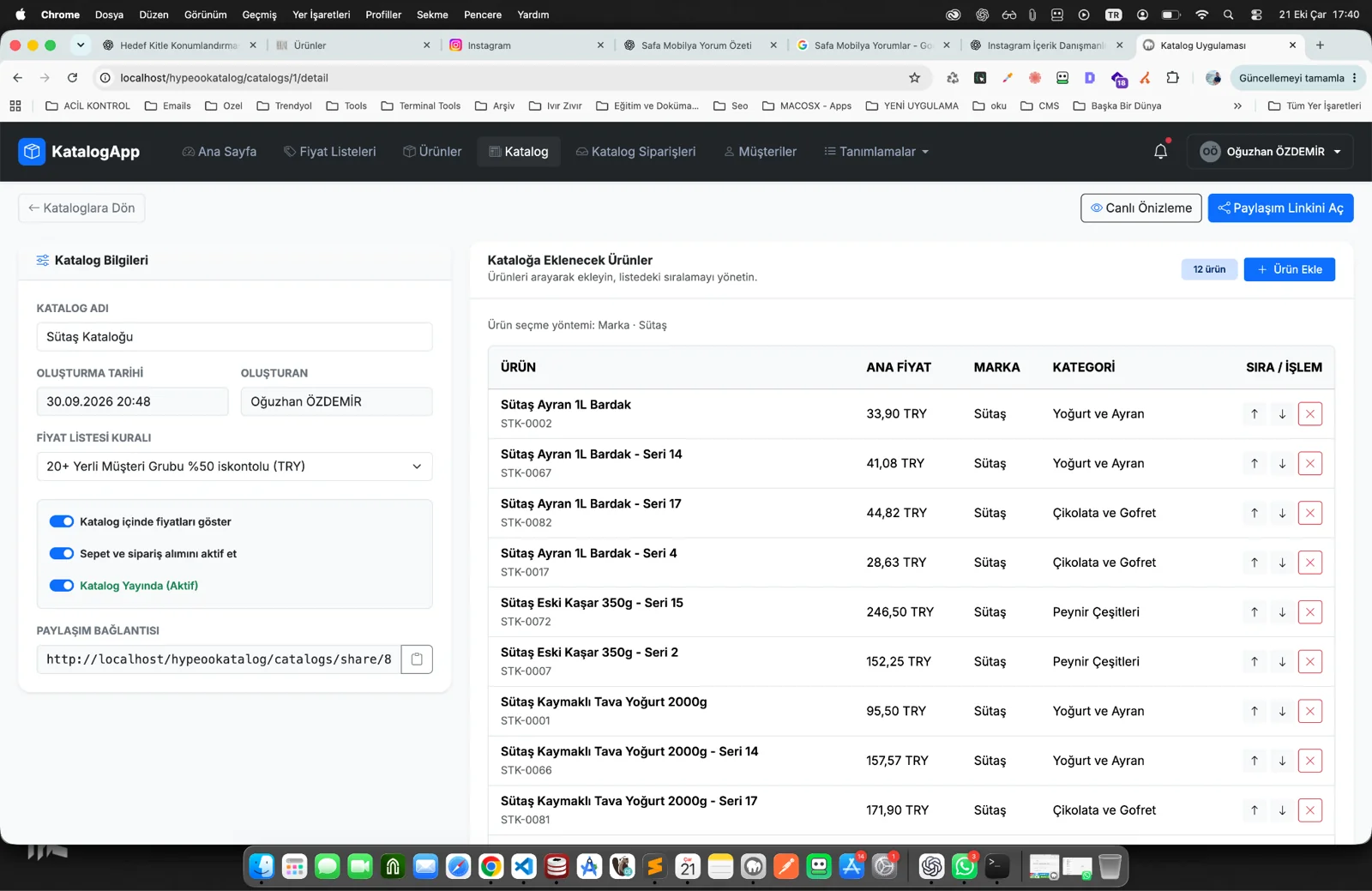
Task: Open Chrome tab search chevron
Action: pos(81,45)
